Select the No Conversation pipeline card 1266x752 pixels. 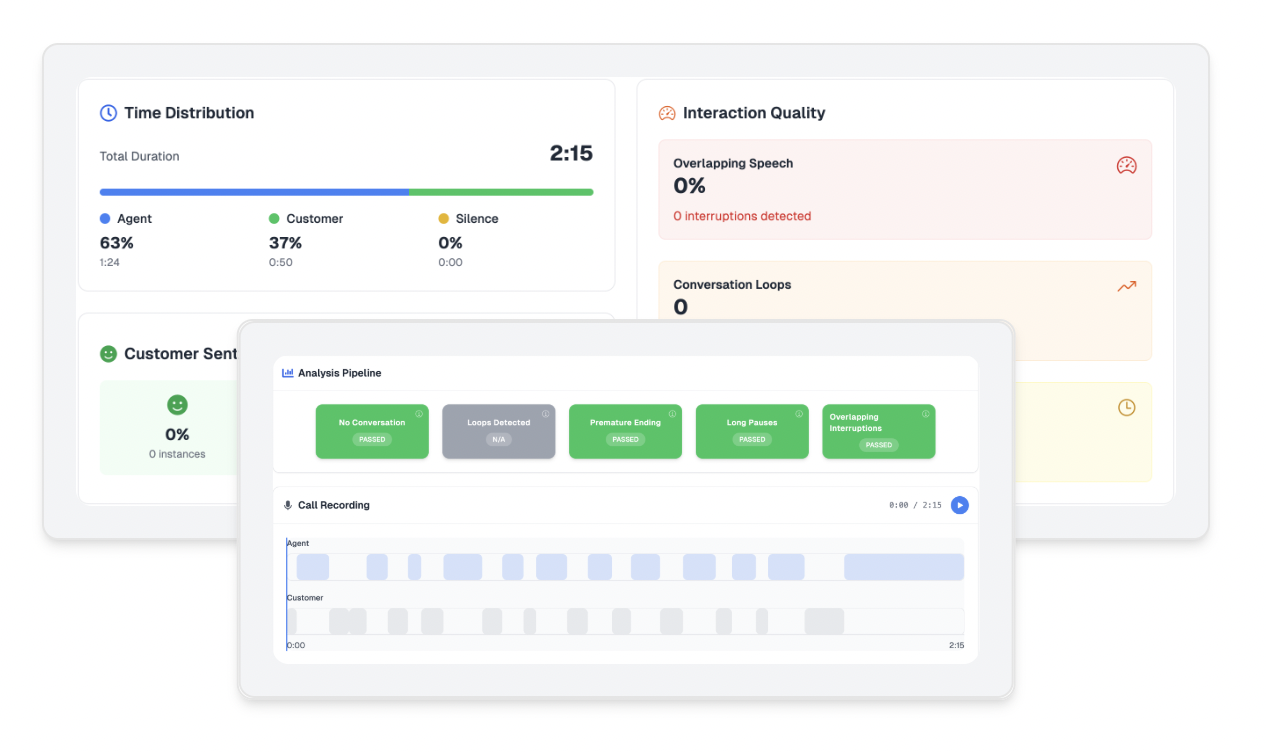(372, 432)
